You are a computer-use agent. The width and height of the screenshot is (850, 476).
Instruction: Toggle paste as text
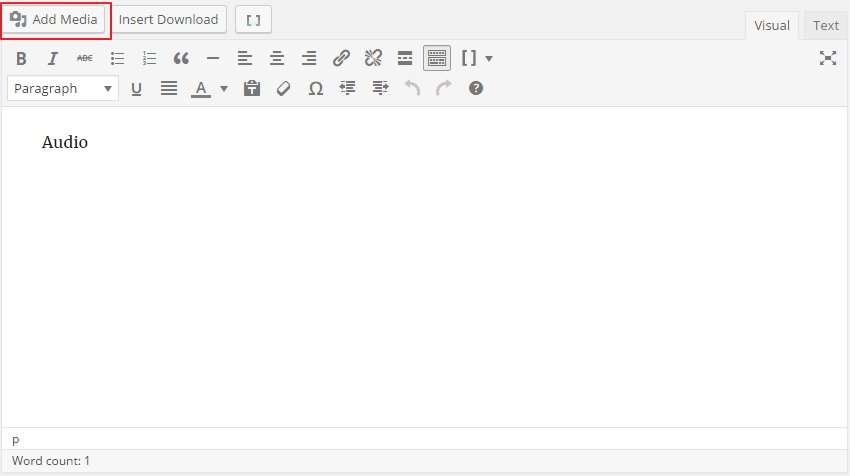tap(252, 88)
